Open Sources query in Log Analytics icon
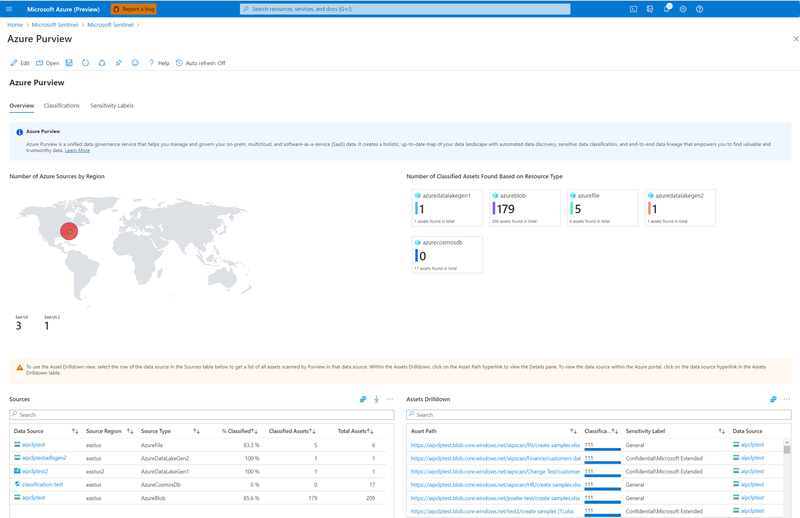The image size is (800, 518). [363, 399]
